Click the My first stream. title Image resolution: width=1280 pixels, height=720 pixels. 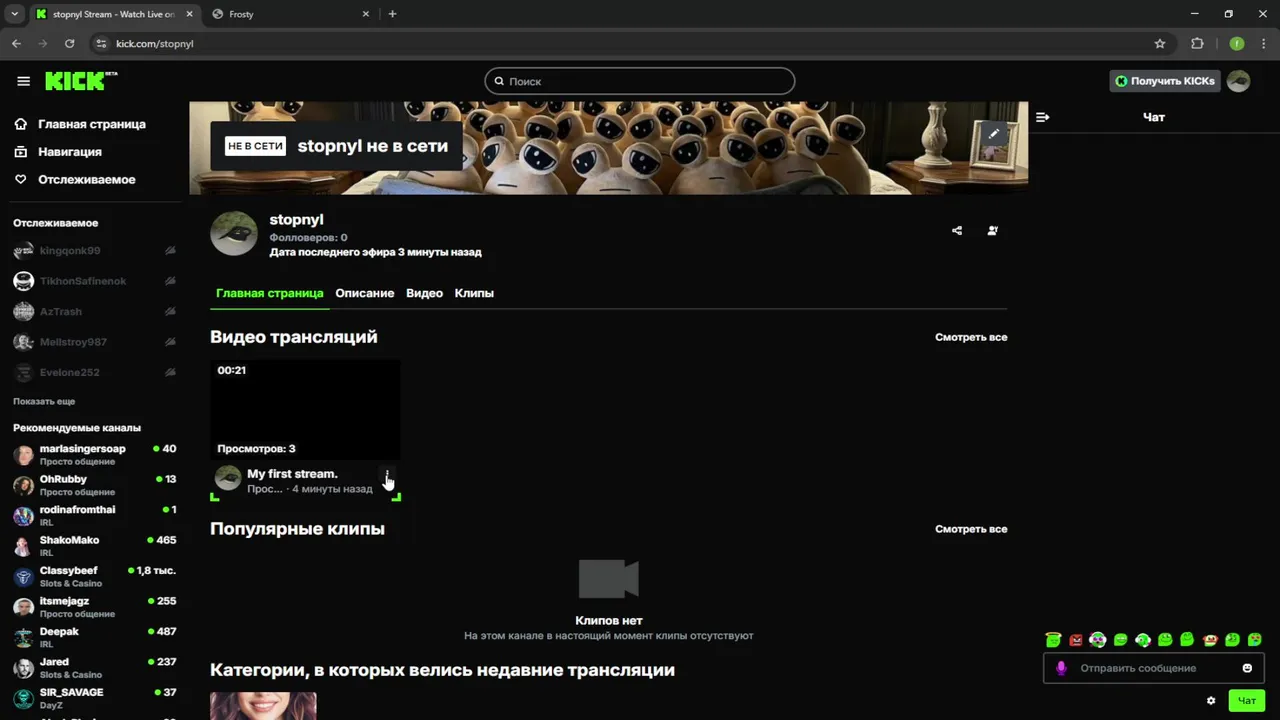point(292,474)
